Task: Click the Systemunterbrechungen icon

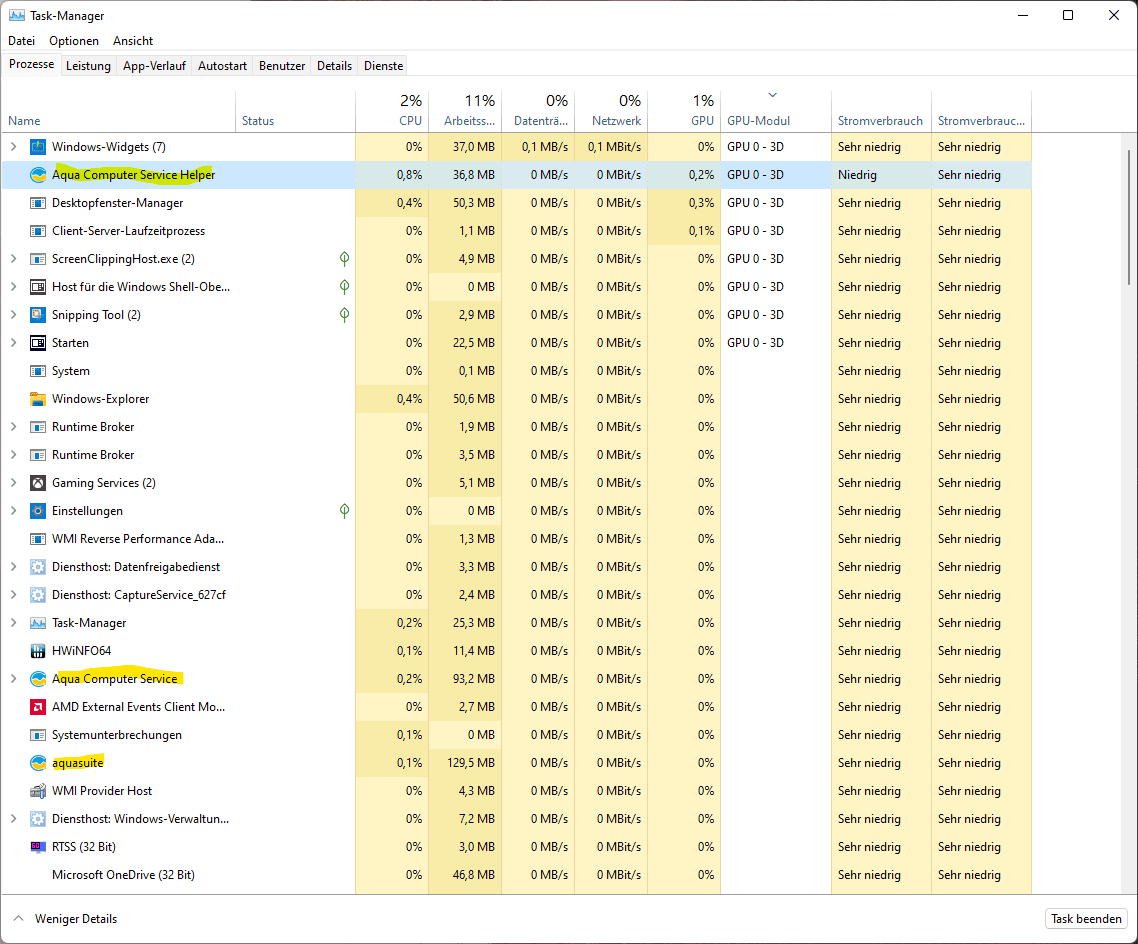Action: [38, 735]
